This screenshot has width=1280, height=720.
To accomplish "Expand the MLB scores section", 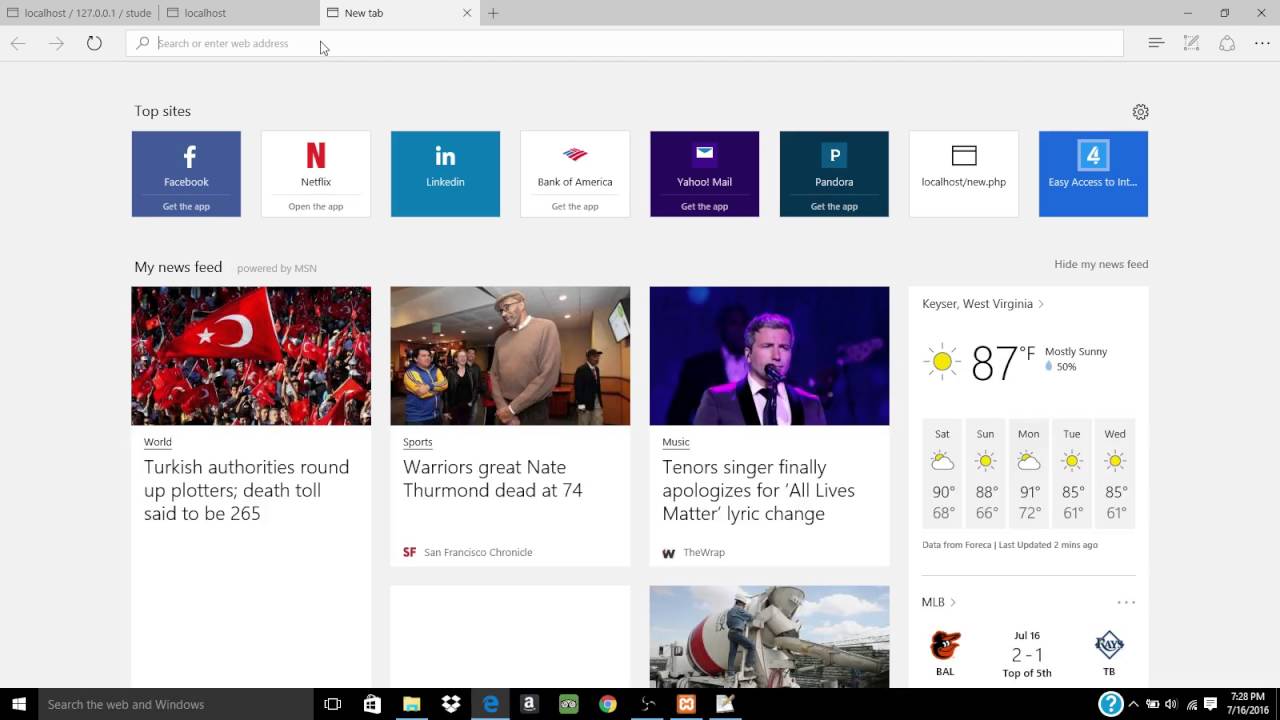I will click(x=939, y=602).
